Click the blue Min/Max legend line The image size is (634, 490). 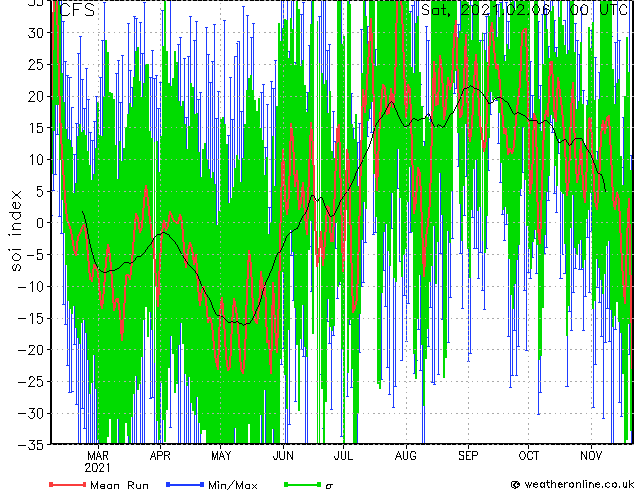pos(185,484)
